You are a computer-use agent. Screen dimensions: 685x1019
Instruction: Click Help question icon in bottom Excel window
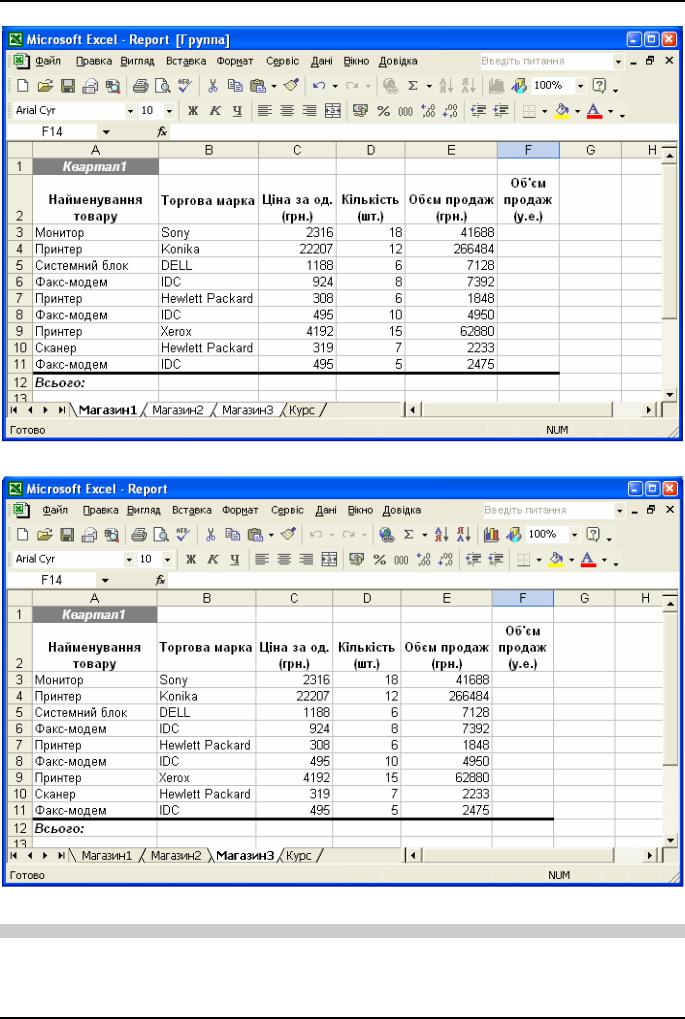pyautogui.click(x=593, y=535)
